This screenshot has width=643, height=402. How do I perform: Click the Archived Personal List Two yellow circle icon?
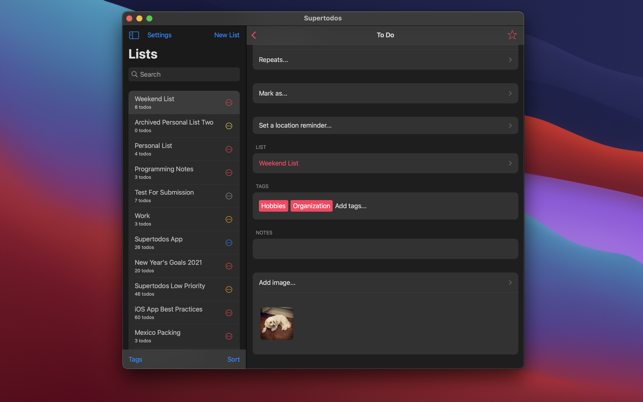click(229, 126)
